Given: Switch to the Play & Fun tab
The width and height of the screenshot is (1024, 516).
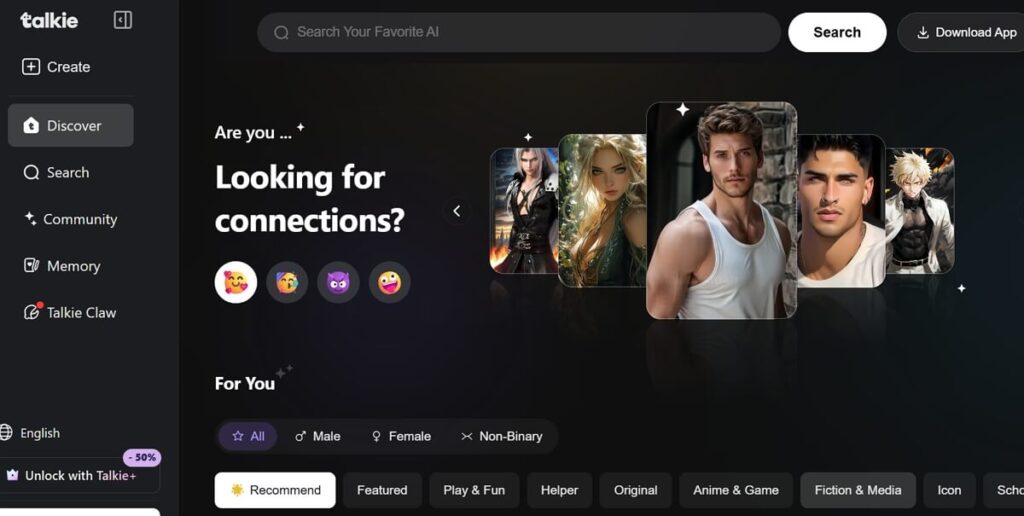Looking at the screenshot, I should [474, 491].
